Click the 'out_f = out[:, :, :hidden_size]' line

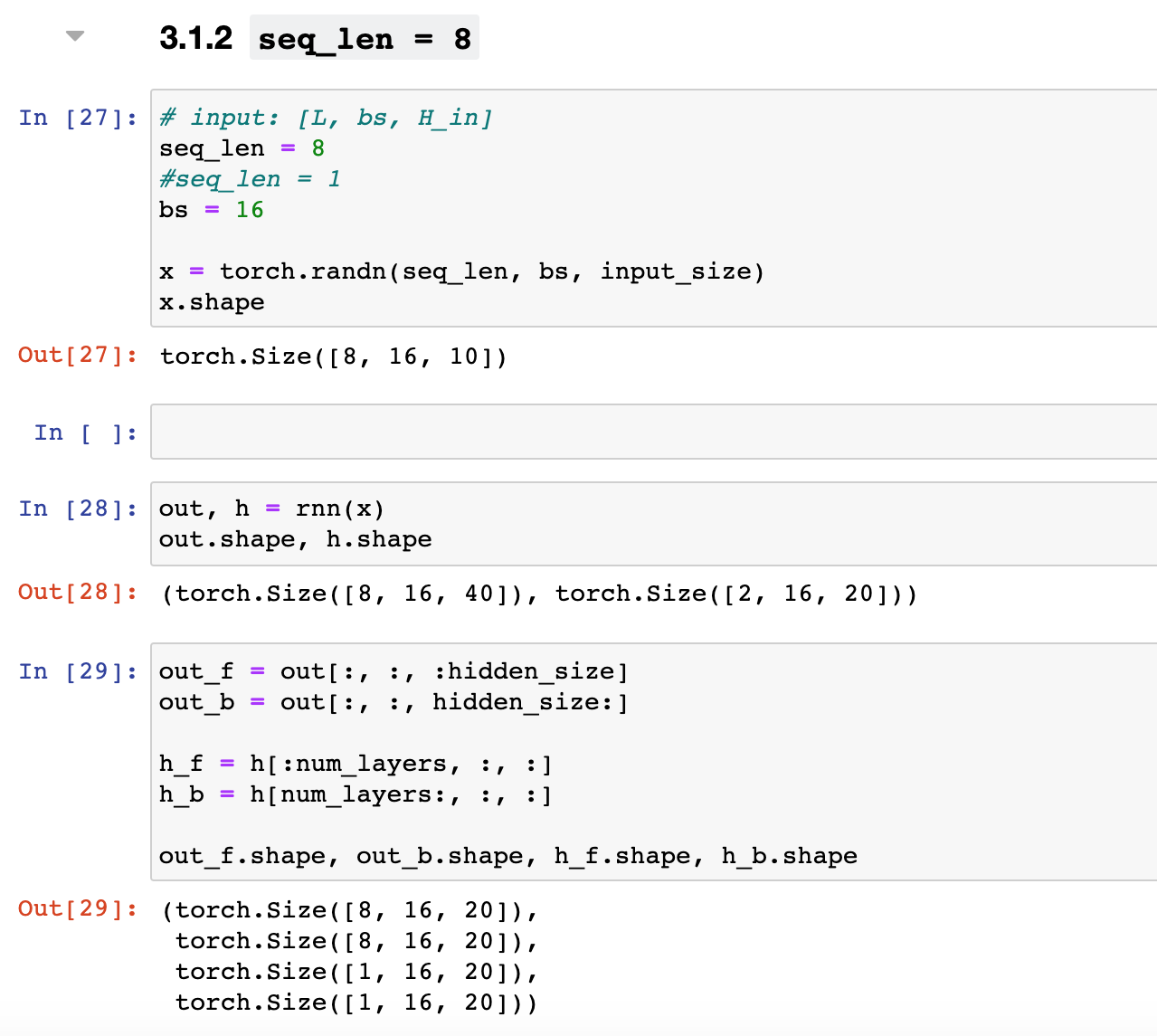tap(394, 671)
